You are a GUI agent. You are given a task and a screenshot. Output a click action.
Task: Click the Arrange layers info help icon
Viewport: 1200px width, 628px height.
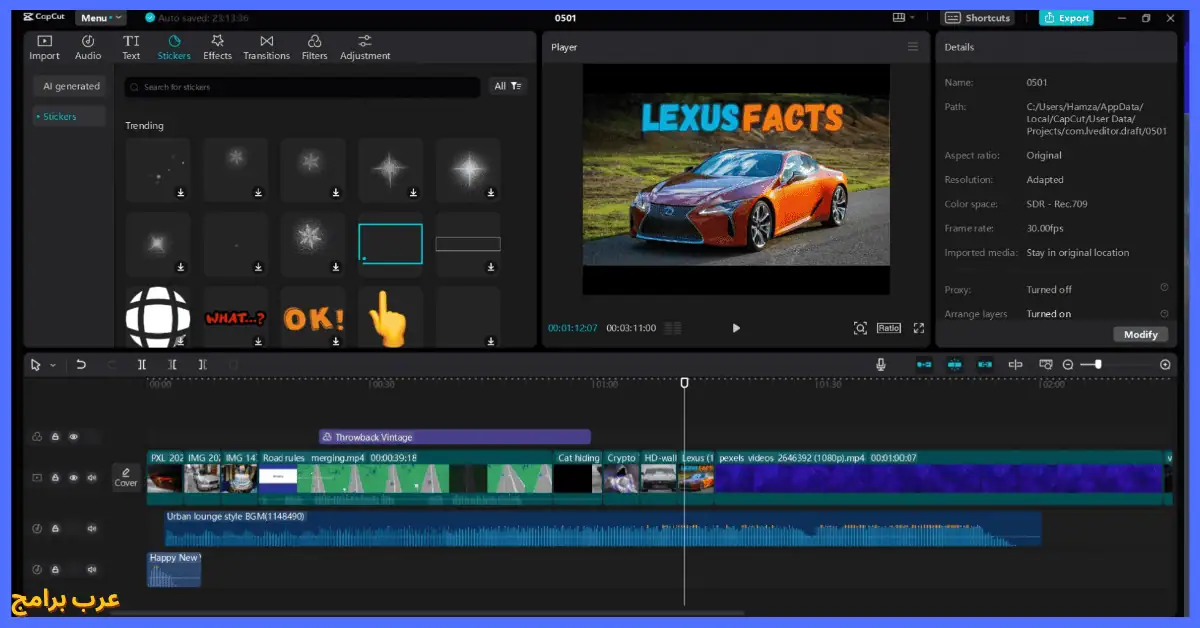click(x=1164, y=313)
